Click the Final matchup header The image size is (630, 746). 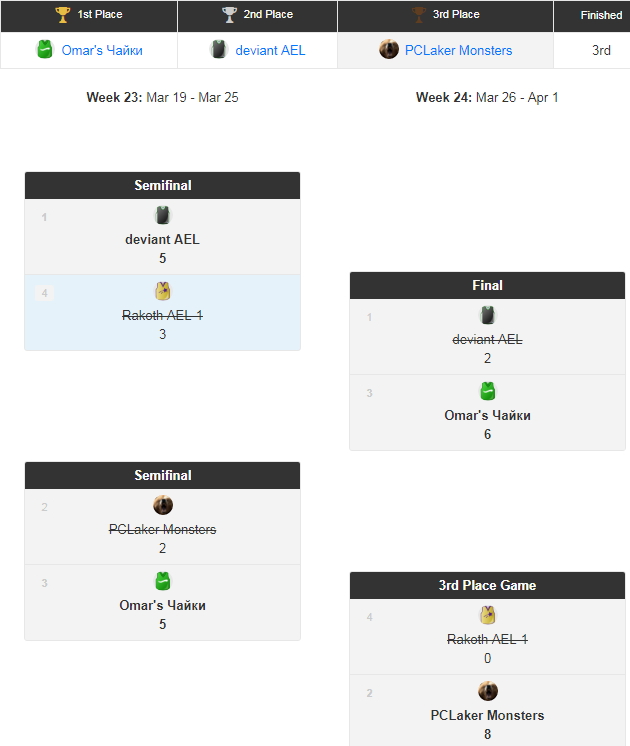[488, 285]
